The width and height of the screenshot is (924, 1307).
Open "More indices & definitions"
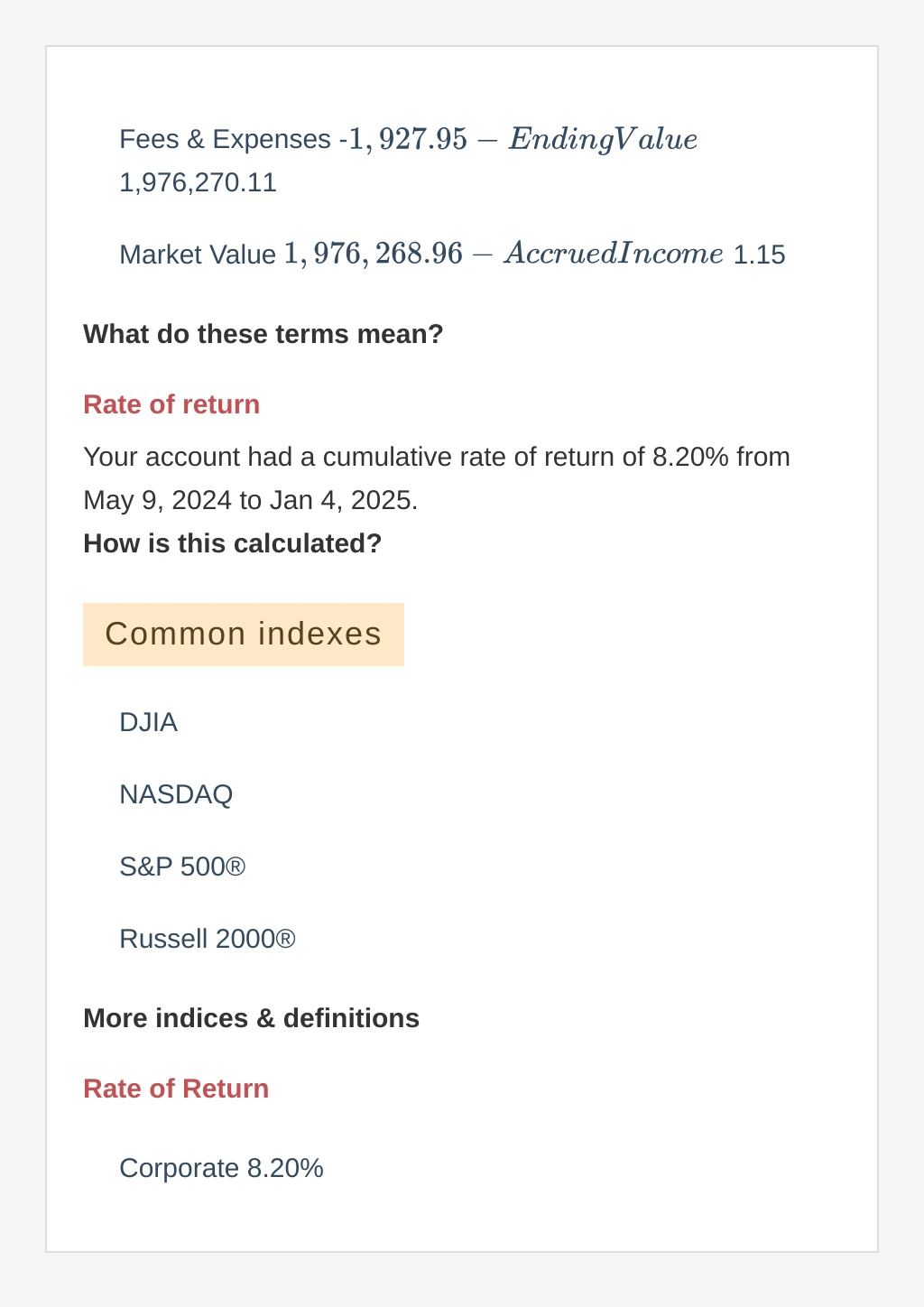251,1018
